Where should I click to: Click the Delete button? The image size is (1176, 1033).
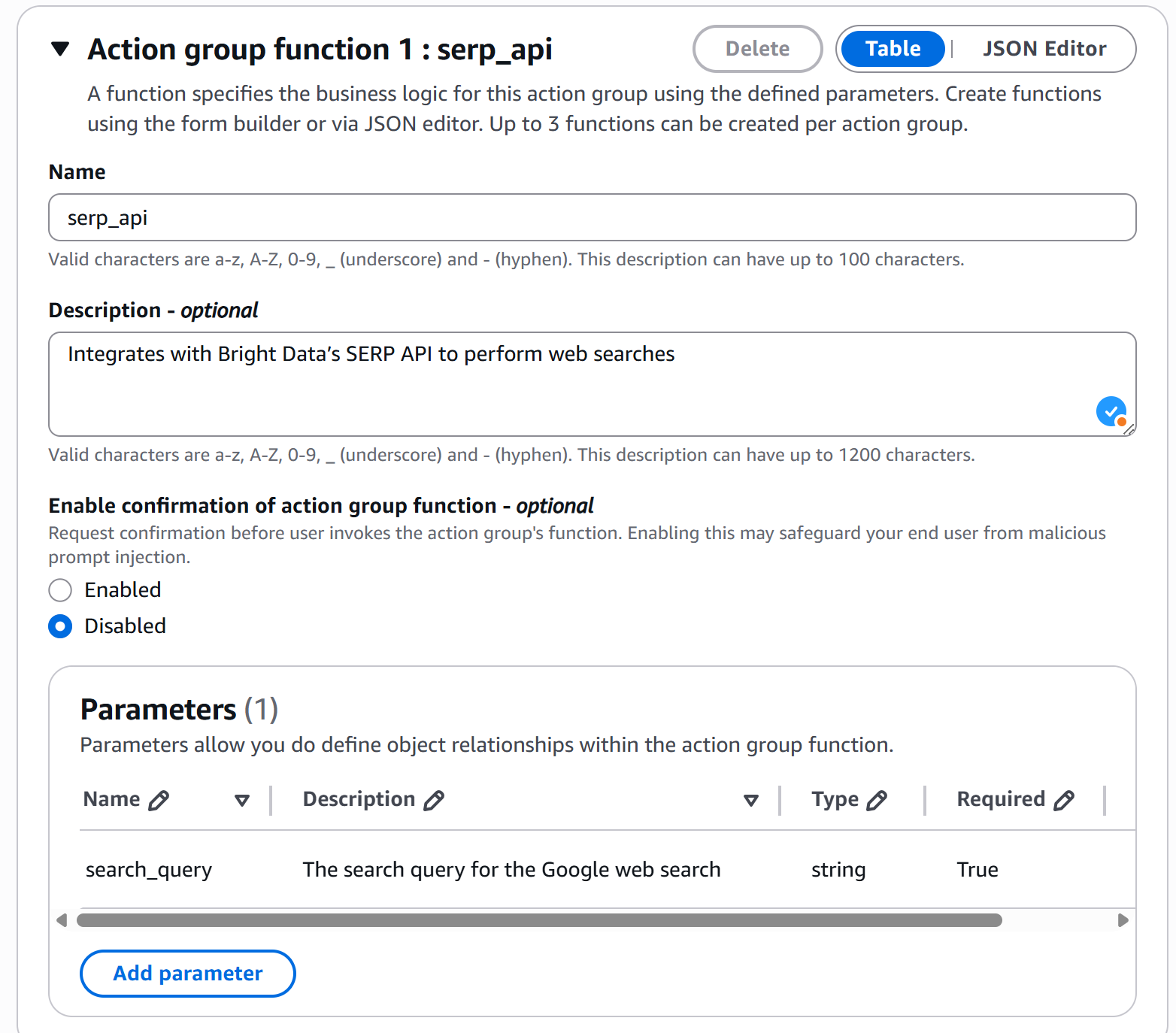pyautogui.click(x=757, y=48)
